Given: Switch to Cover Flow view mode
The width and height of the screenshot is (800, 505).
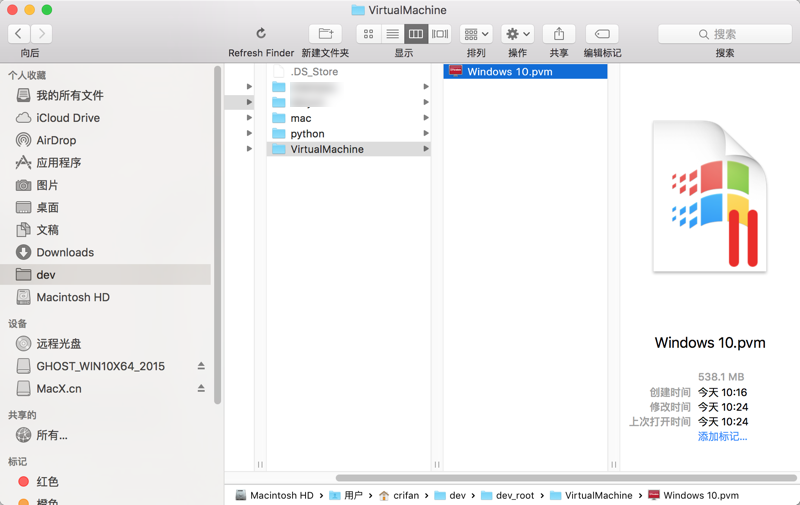Looking at the screenshot, I should point(440,34).
